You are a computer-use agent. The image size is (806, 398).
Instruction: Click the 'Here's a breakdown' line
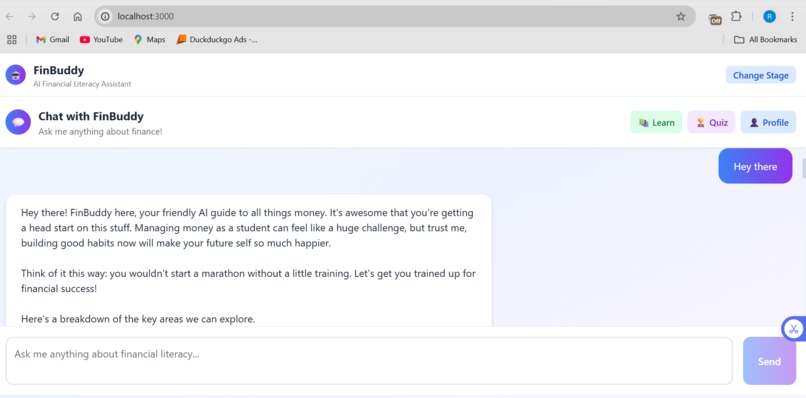tap(138, 319)
